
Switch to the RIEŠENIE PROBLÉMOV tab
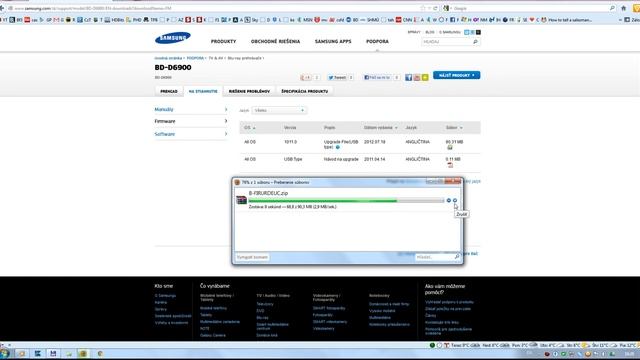click(249, 91)
